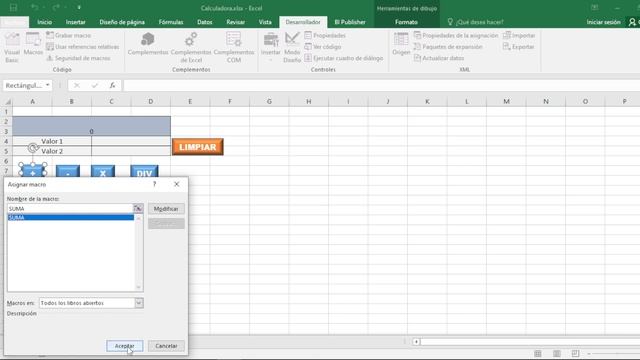Viewport: 640px width, 360px height.
Task: Open Propiedades in Controles group
Action: [325, 36]
